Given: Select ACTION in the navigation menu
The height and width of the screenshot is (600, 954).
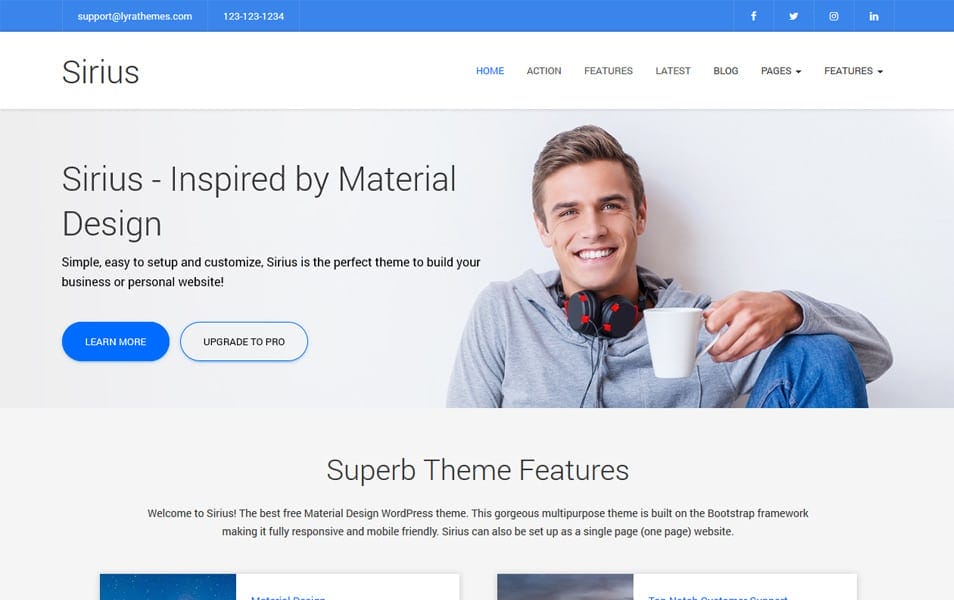Looking at the screenshot, I should click(544, 71).
